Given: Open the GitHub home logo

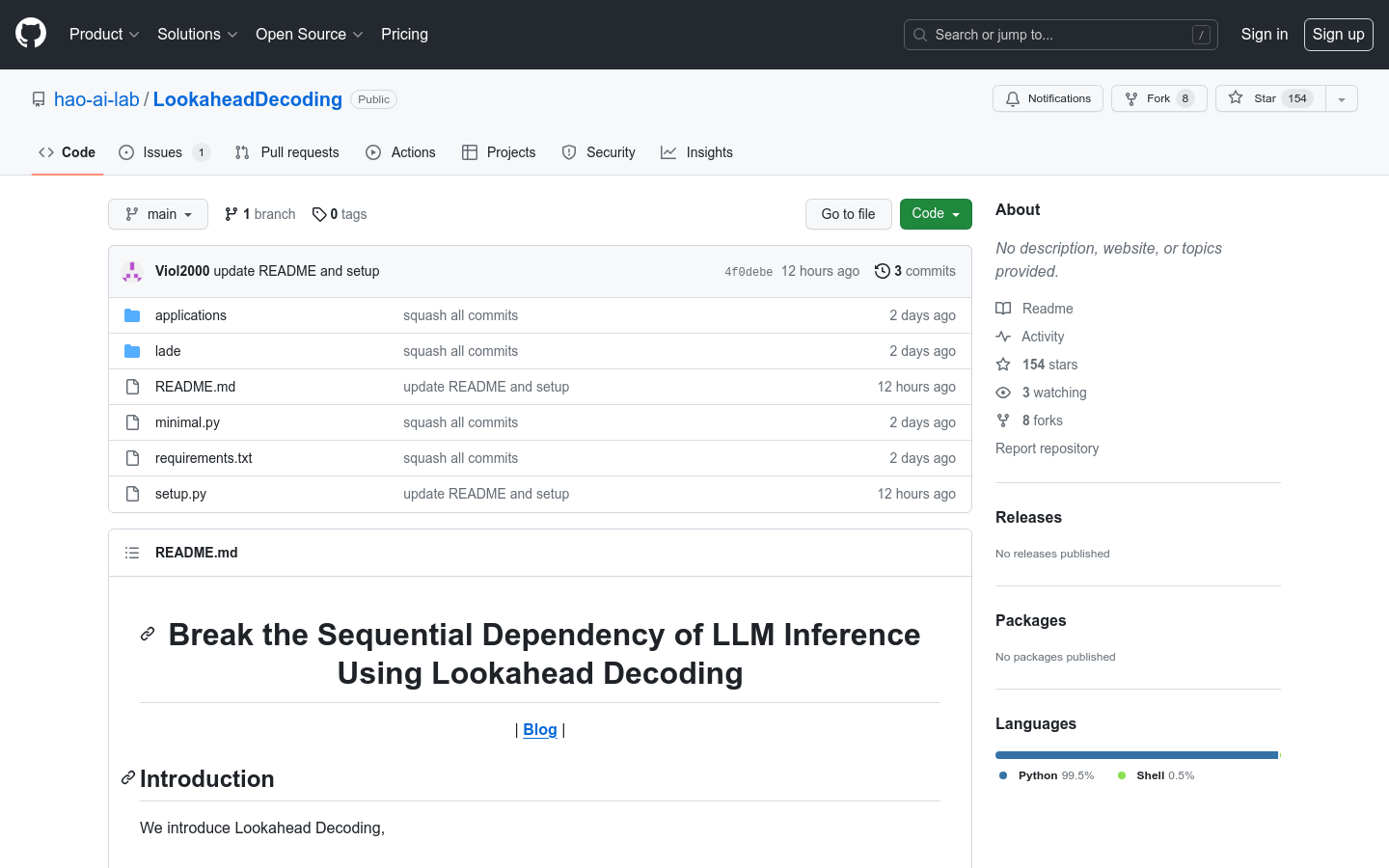Looking at the screenshot, I should (30, 34).
